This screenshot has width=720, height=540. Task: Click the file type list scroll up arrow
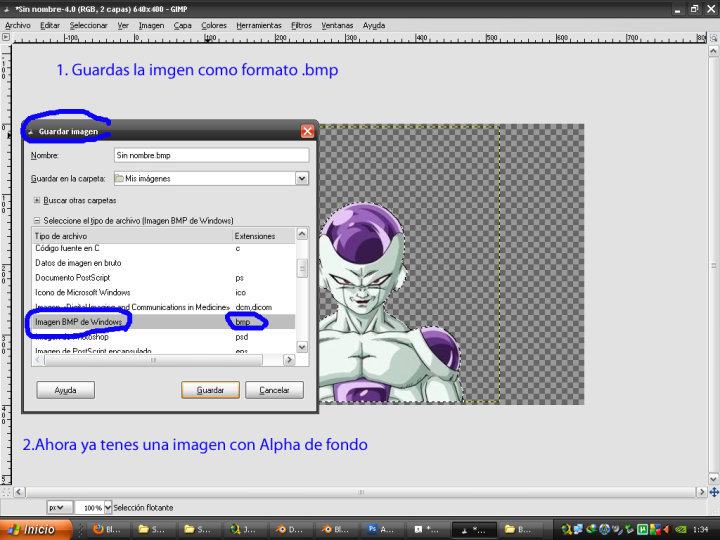tap(302, 234)
